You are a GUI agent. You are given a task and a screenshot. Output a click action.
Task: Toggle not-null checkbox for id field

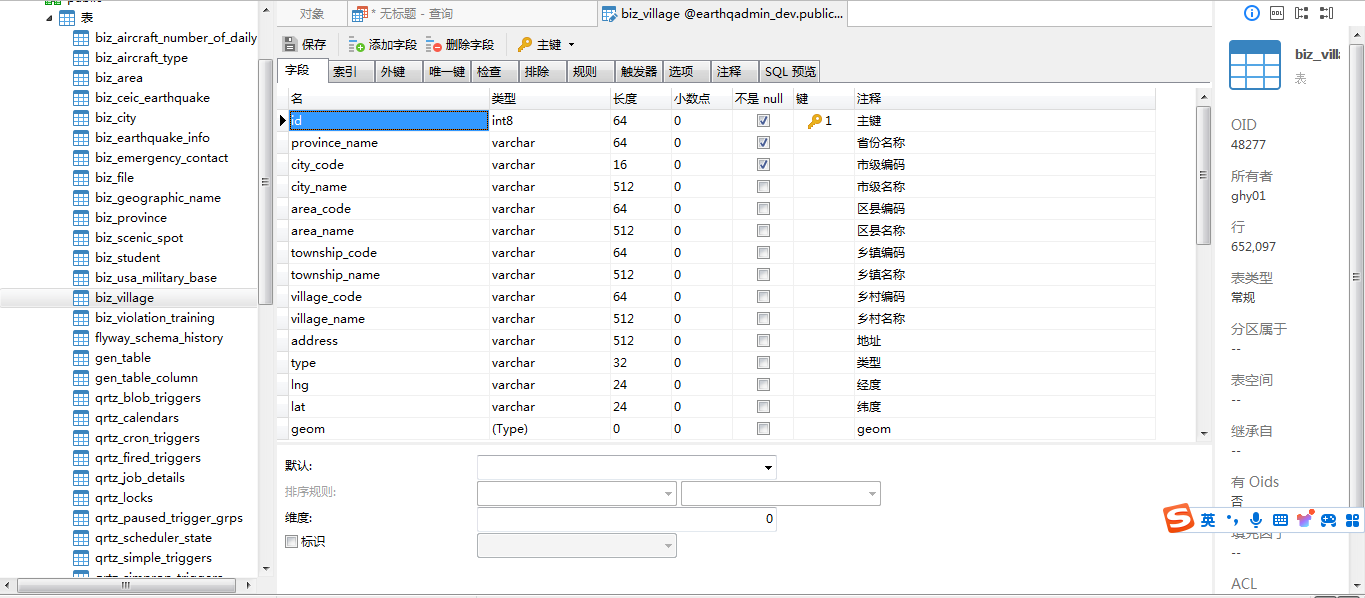[763, 121]
